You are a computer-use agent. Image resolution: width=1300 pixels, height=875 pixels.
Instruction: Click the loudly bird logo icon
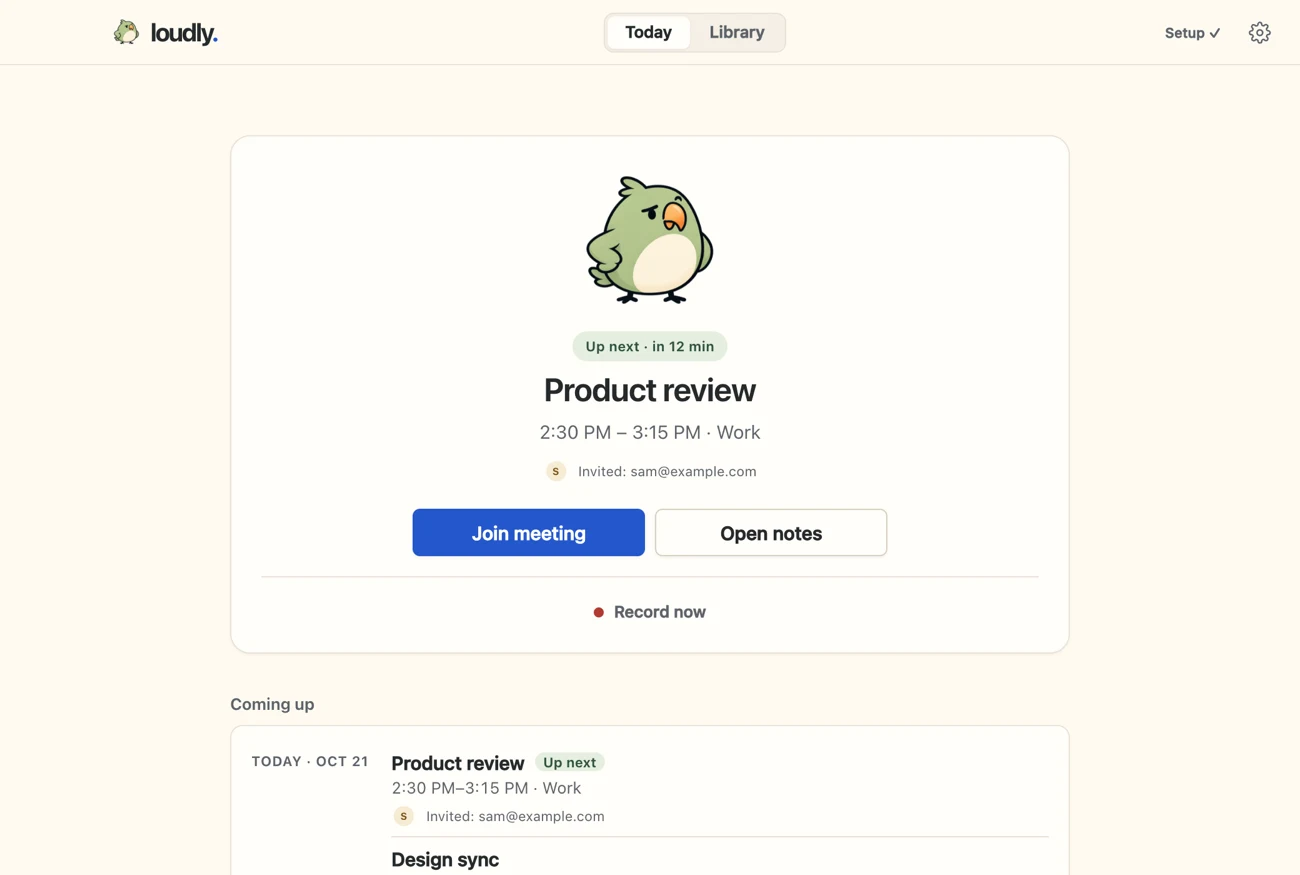126,32
